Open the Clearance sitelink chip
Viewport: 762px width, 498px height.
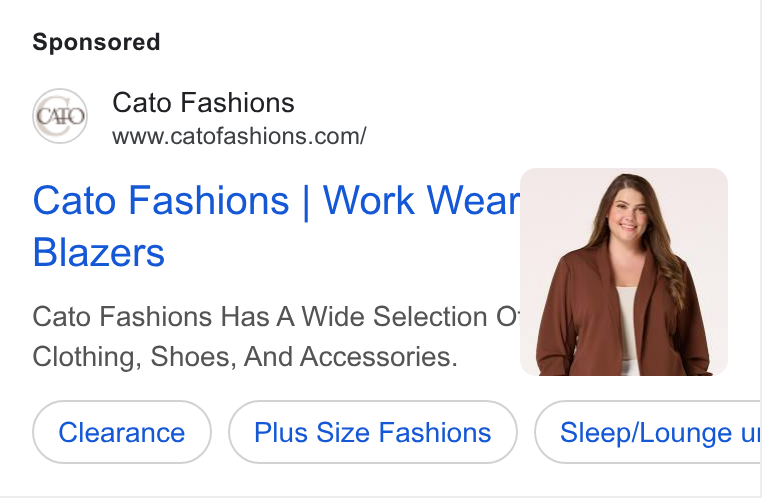tap(121, 432)
